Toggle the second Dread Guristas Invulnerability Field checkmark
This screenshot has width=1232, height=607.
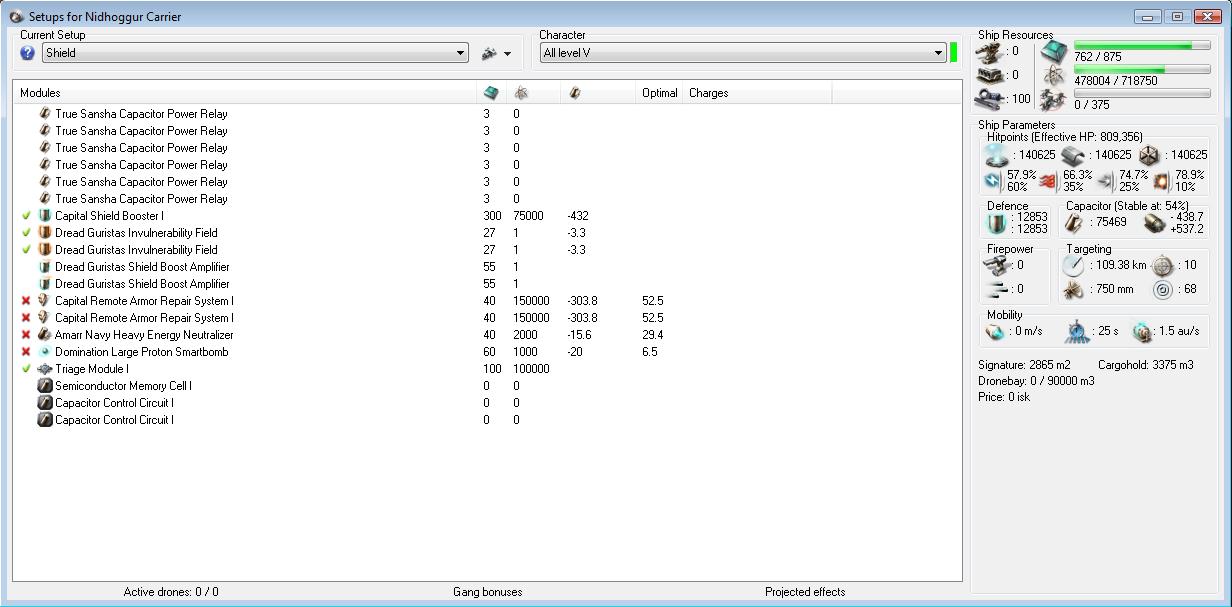26,250
